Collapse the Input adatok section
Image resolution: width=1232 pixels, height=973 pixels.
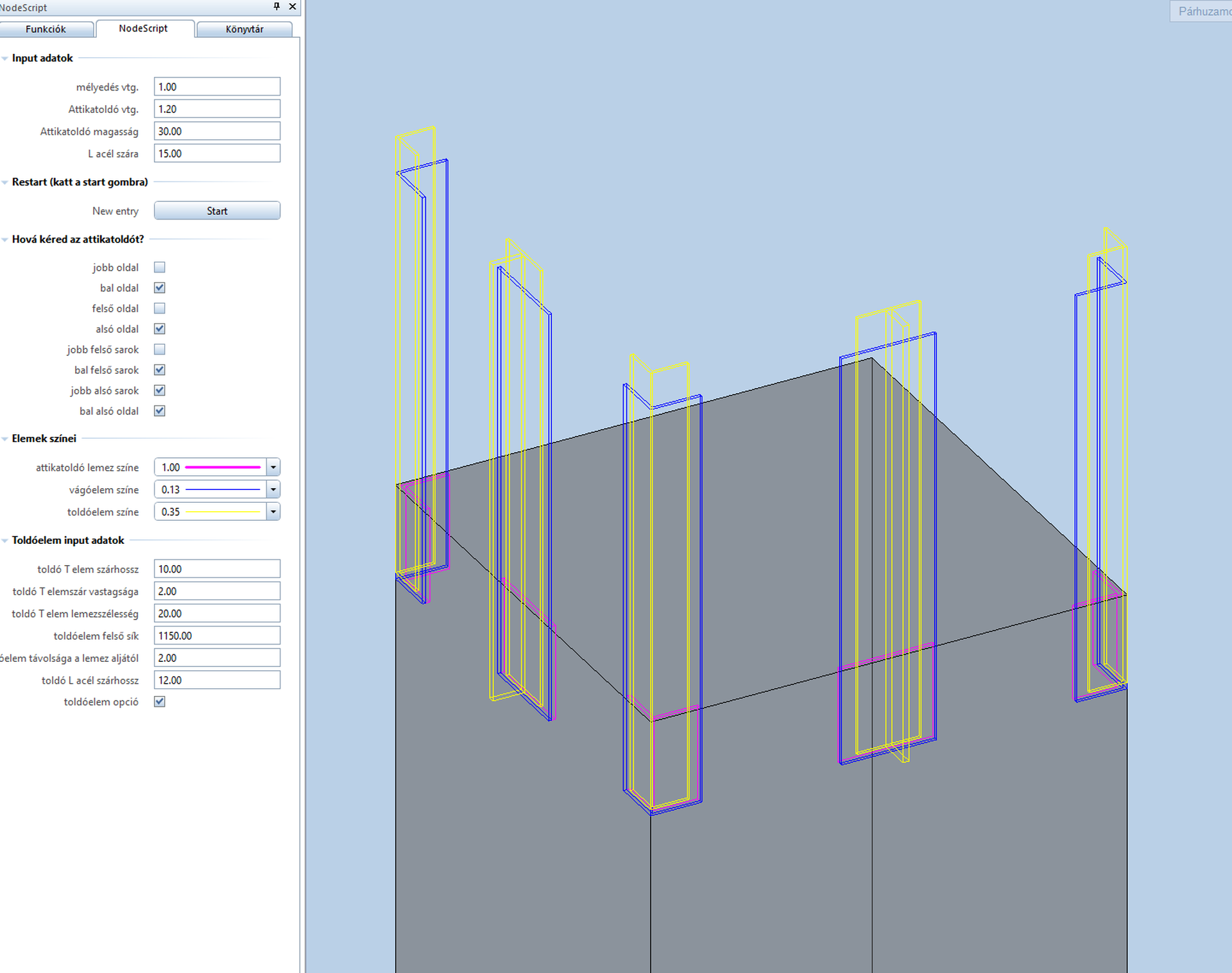coord(4,58)
